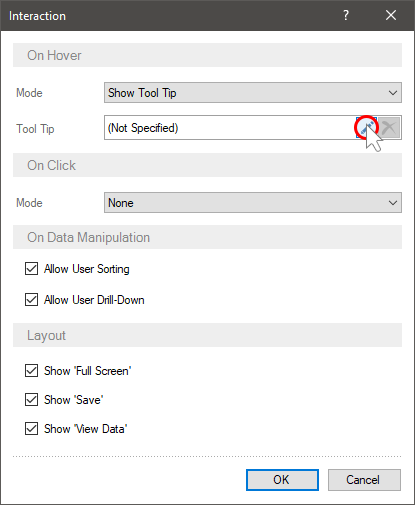
Task: Click the On Click section header
Action: pos(207,165)
